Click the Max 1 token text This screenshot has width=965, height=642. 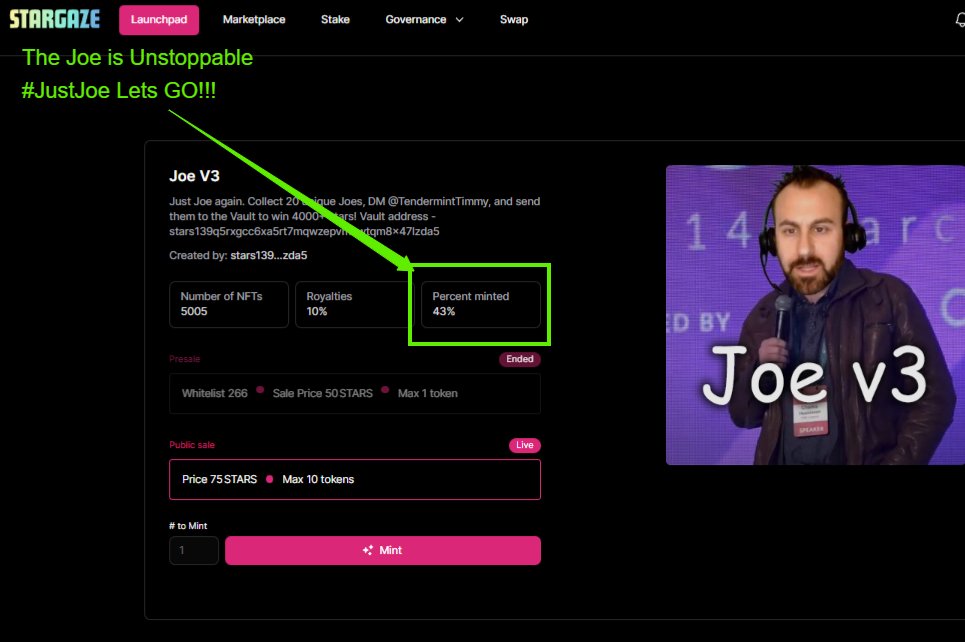tap(428, 393)
